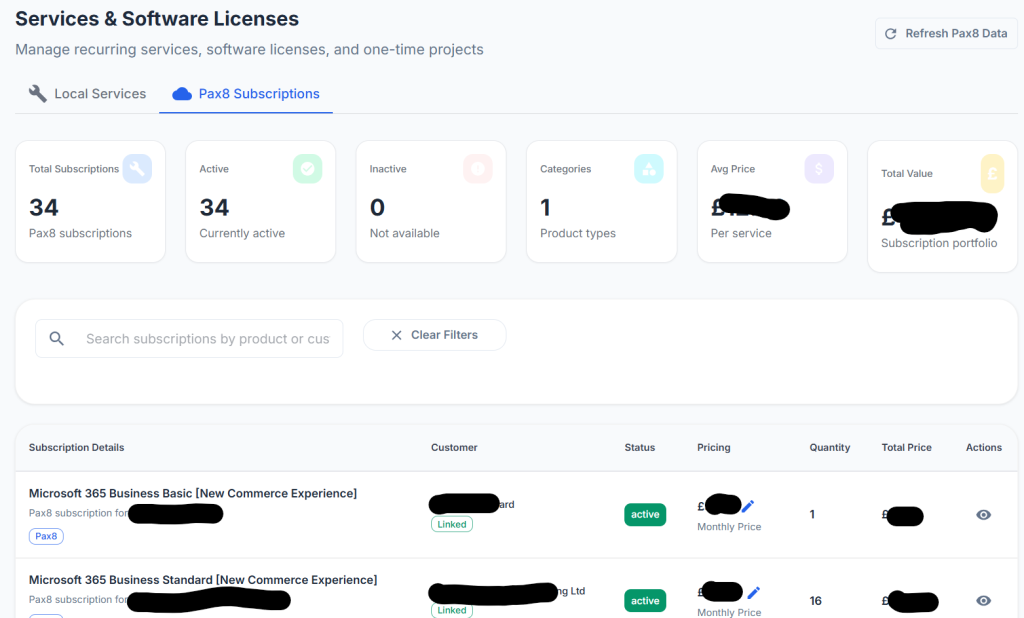Click 'Microsoft 365 Business Basic [New Commerce Experience]' title
1024x618 pixels.
coord(193,493)
